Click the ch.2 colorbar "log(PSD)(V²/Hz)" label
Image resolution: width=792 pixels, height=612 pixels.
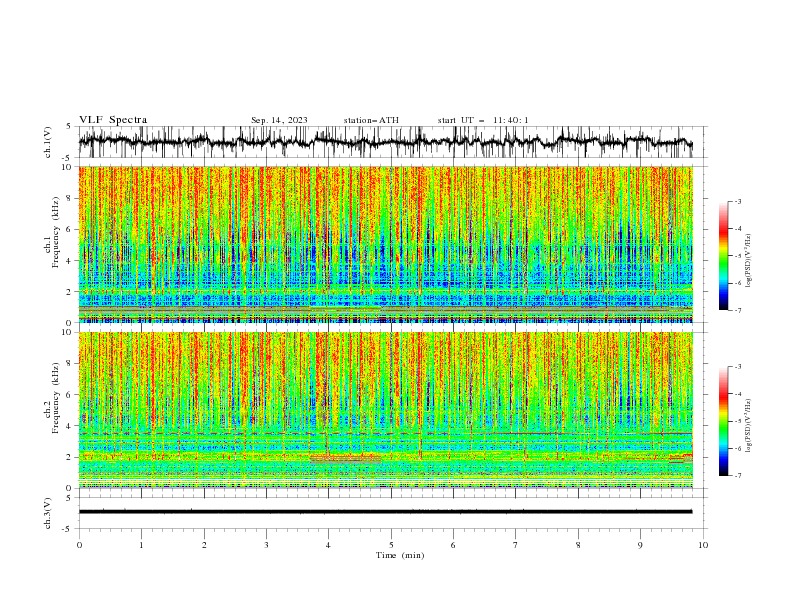[749, 426]
